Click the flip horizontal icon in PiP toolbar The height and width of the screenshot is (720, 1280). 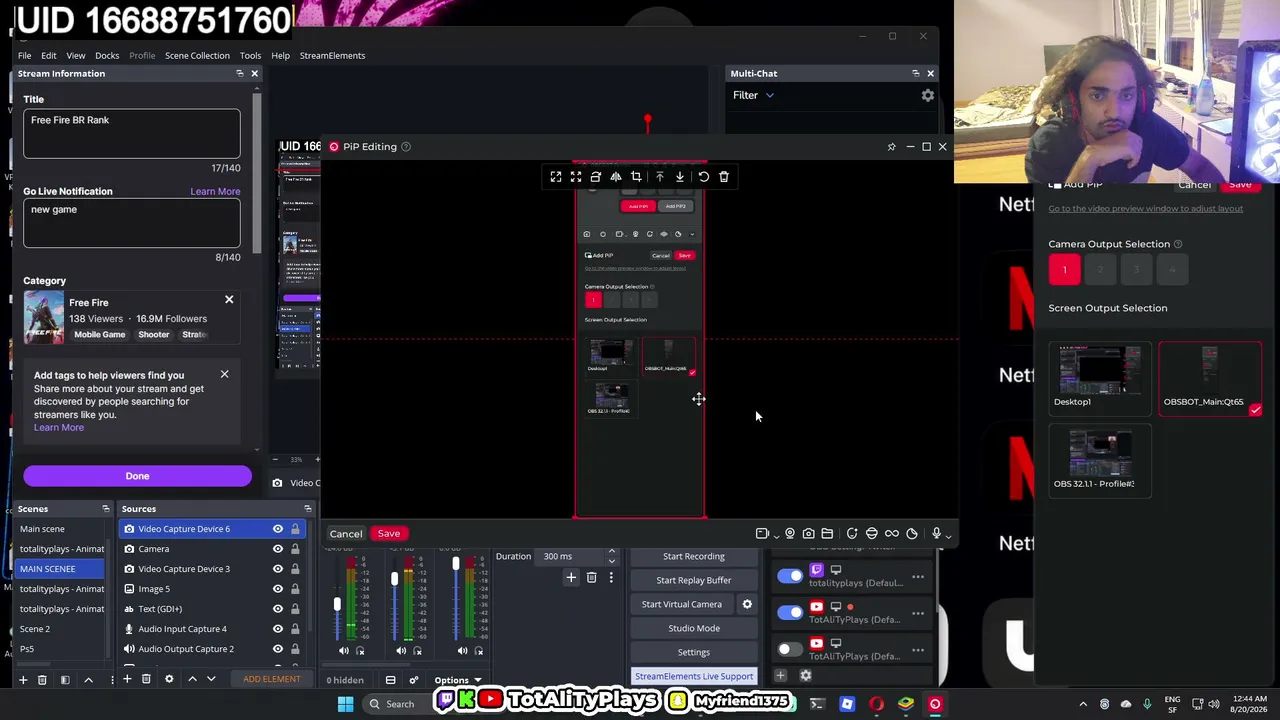[x=616, y=177]
